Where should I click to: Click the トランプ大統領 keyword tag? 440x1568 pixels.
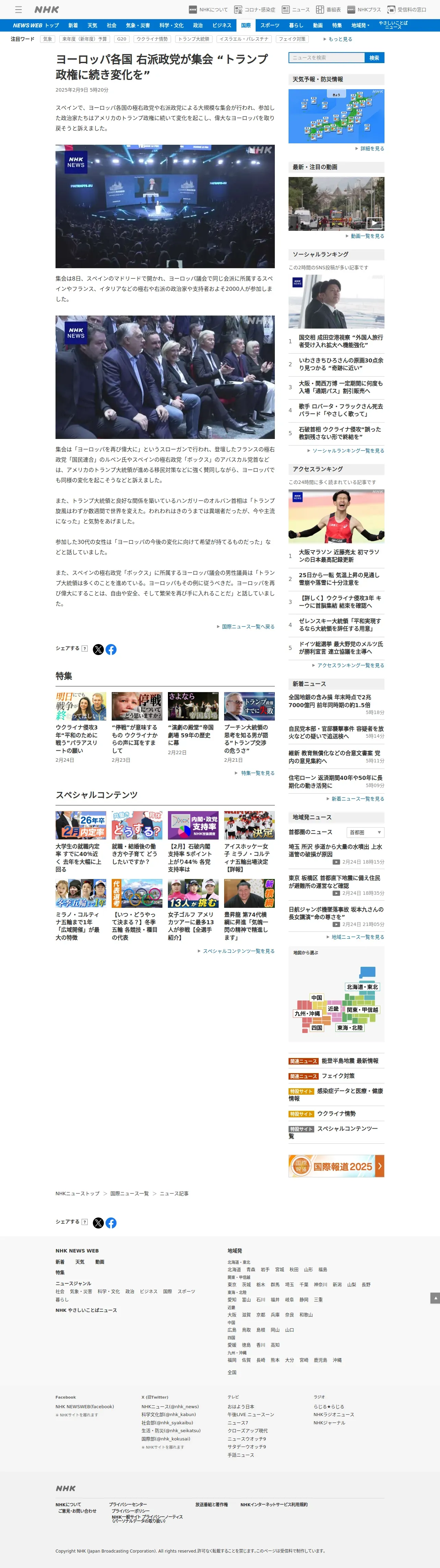pyautogui.click(x=194, y=39)
